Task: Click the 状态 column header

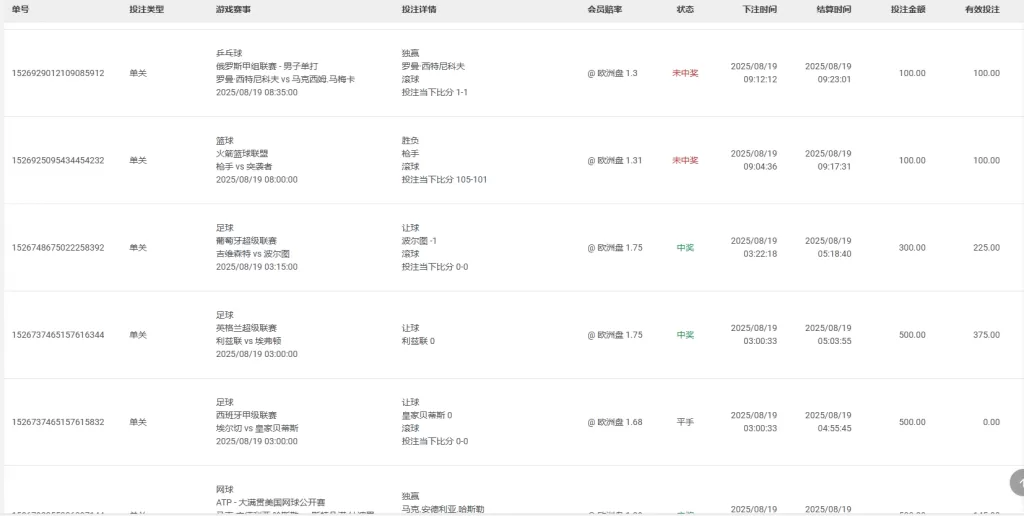Action: [x=685, y=9]
